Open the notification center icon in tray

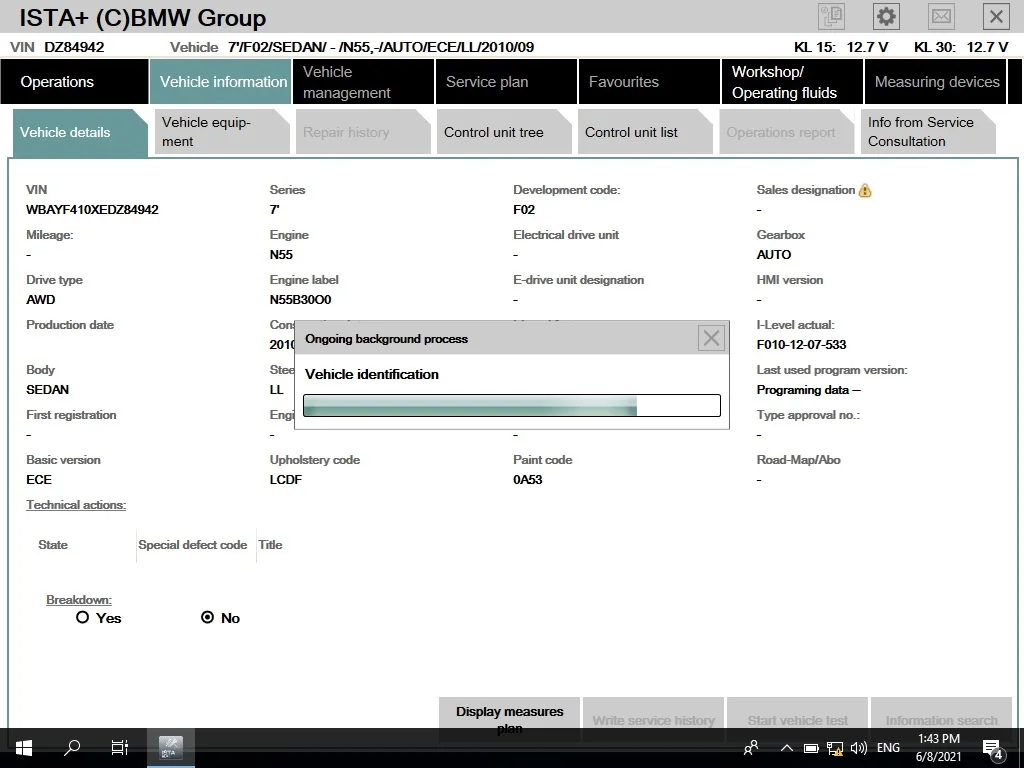point(992,748)
